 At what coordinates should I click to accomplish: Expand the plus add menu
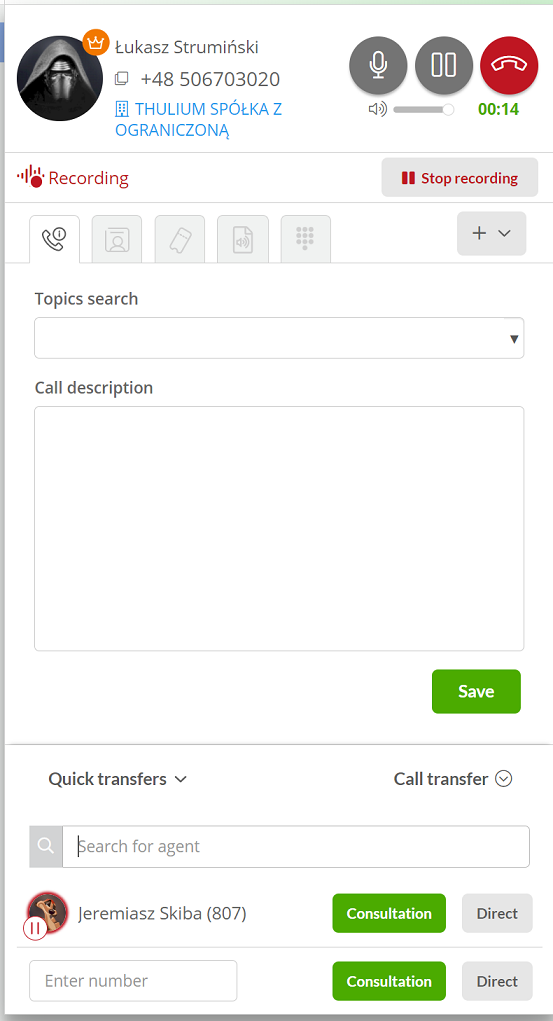pos(491,233)
